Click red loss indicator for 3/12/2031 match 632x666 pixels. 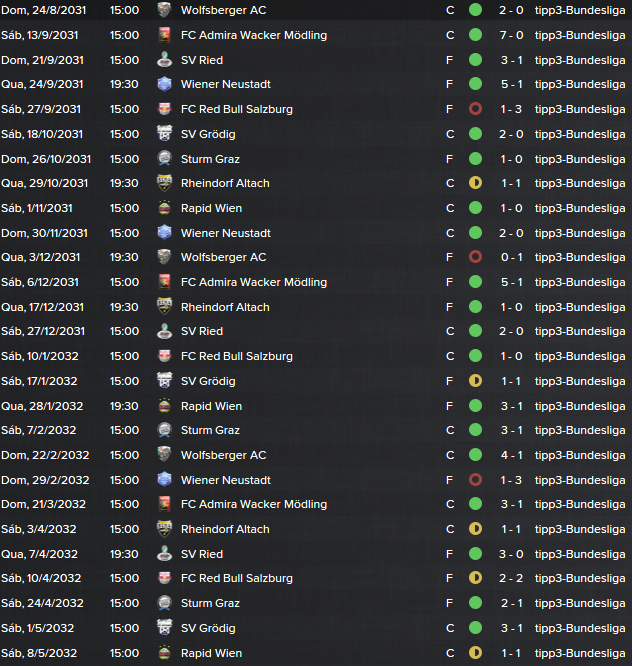tap(475, 257)
